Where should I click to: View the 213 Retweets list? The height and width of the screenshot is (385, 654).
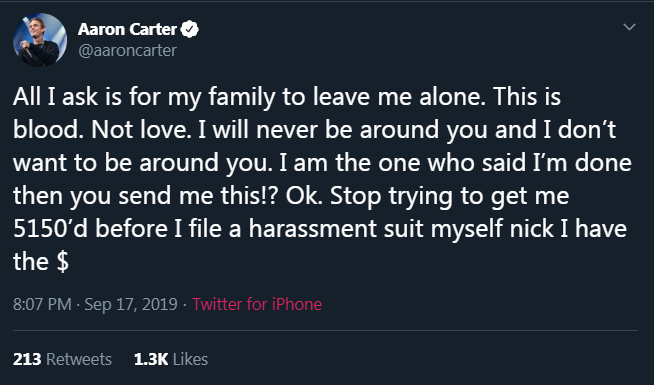62,359
